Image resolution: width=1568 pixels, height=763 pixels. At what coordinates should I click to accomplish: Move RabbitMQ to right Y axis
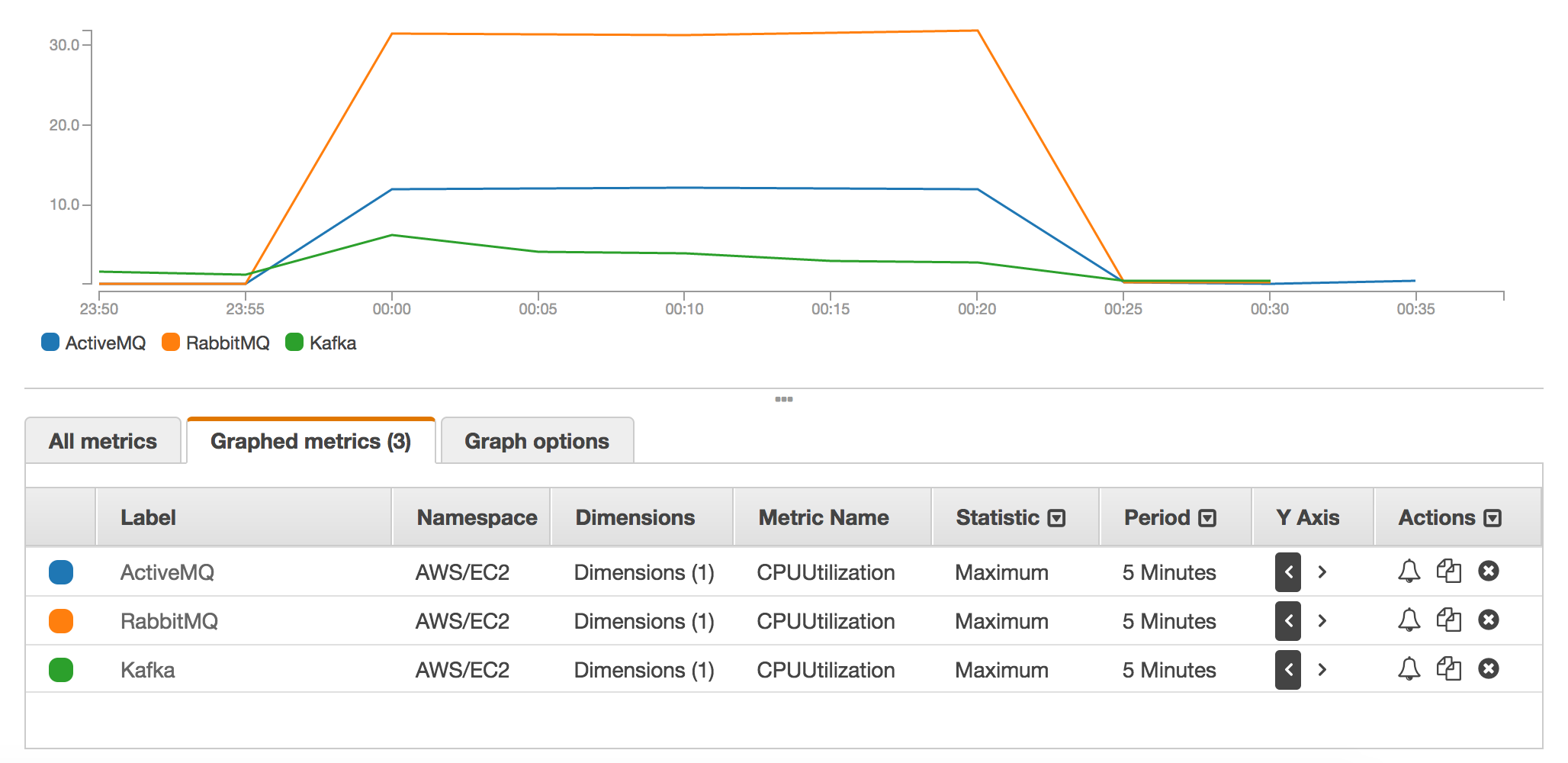click(x=1322, y=621)
